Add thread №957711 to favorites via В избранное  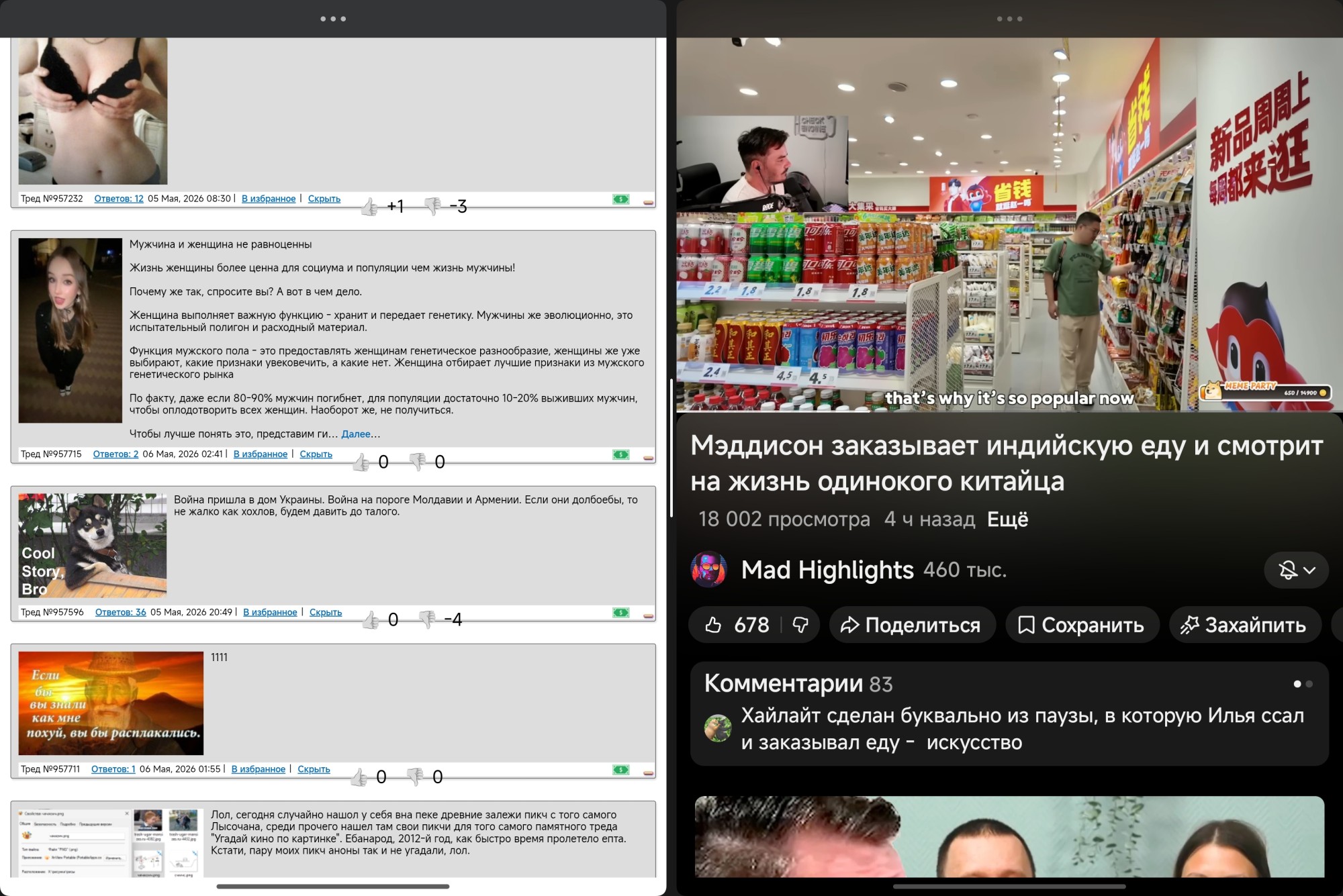[x=259, y=769]
